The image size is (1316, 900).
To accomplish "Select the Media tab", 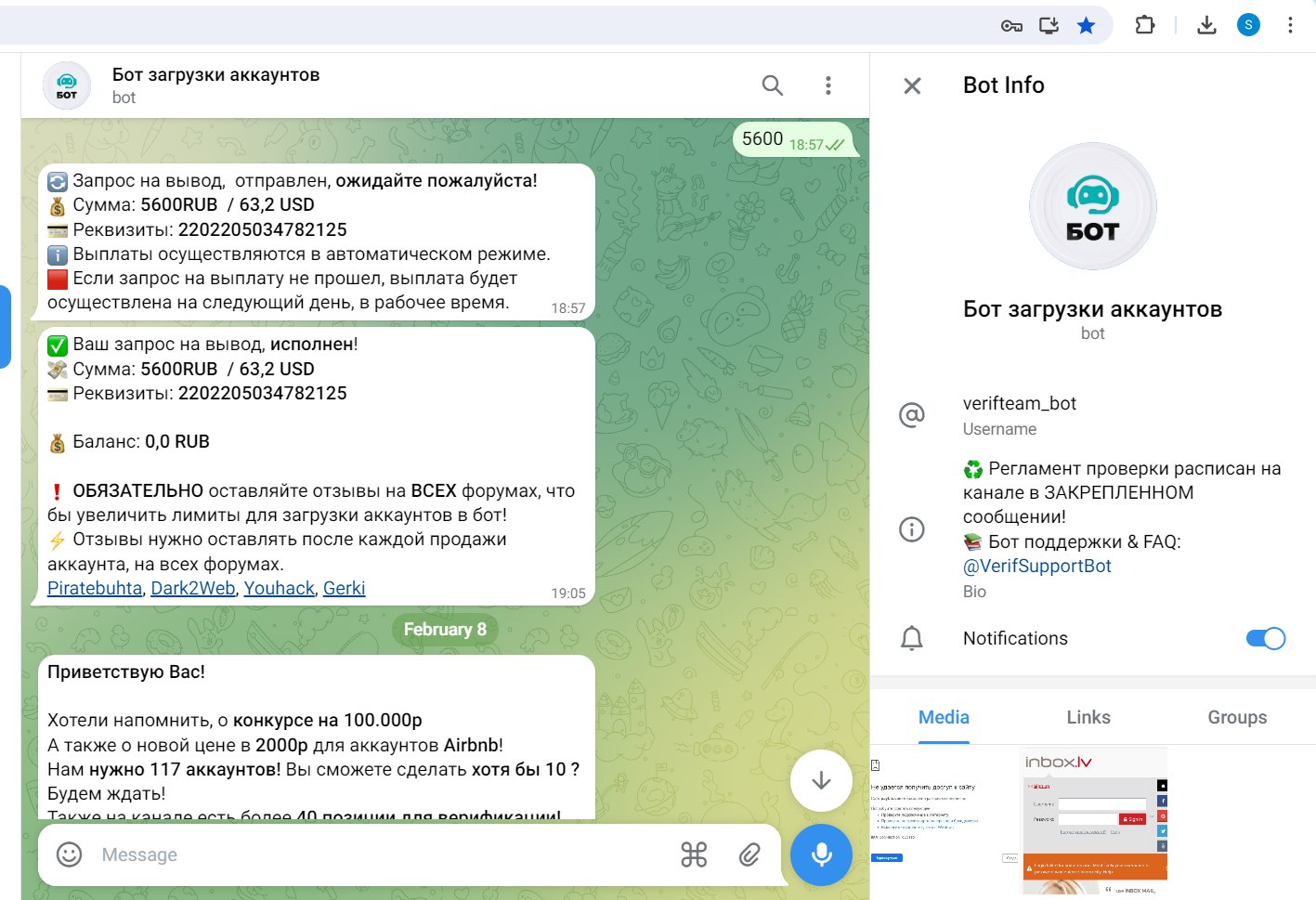I will click(944, 717).
